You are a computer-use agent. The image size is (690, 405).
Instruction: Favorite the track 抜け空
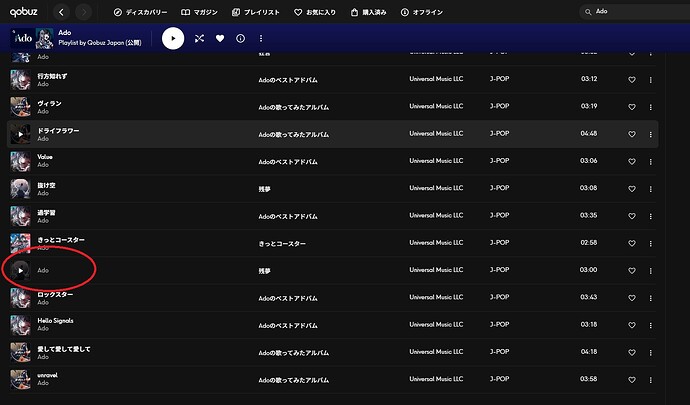631,189
